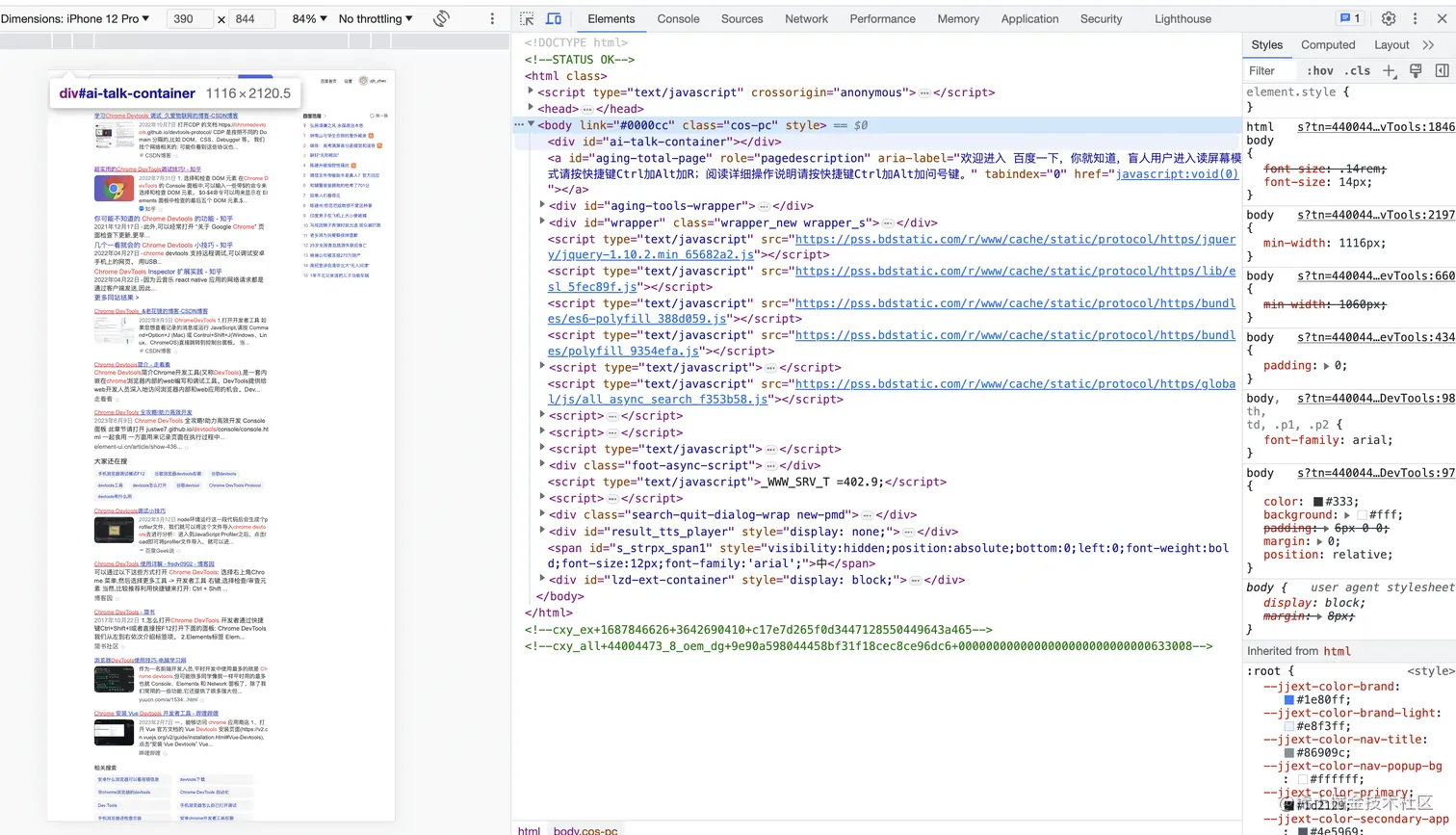The image size is (1456, 835).
Task: Switch to the Memory tab
Action: coord(958,18)
